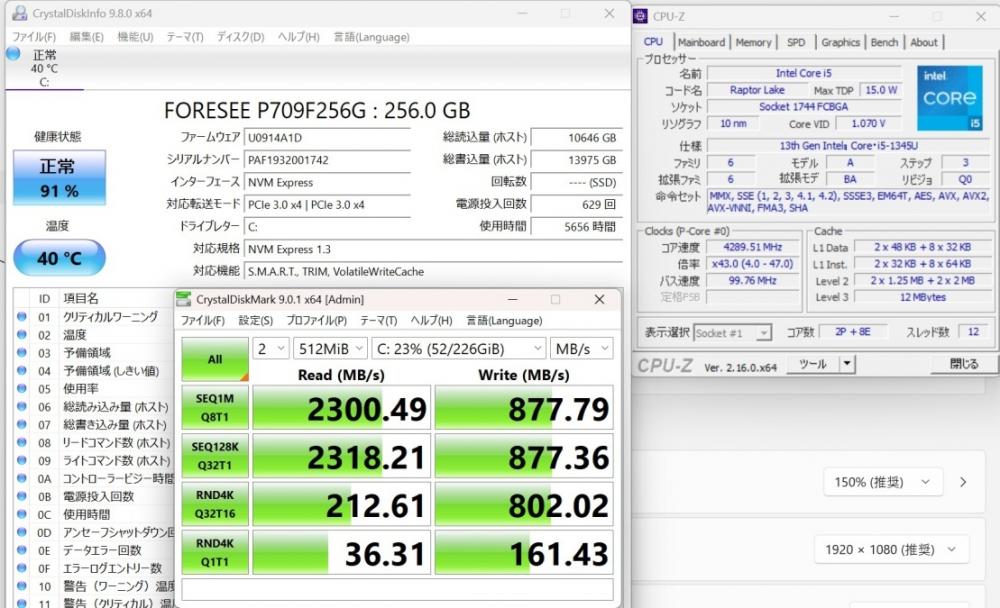The image size is (1000, 608).
Task: Run the SEQ128K Q32T1 test
Action: pos(215,456)
